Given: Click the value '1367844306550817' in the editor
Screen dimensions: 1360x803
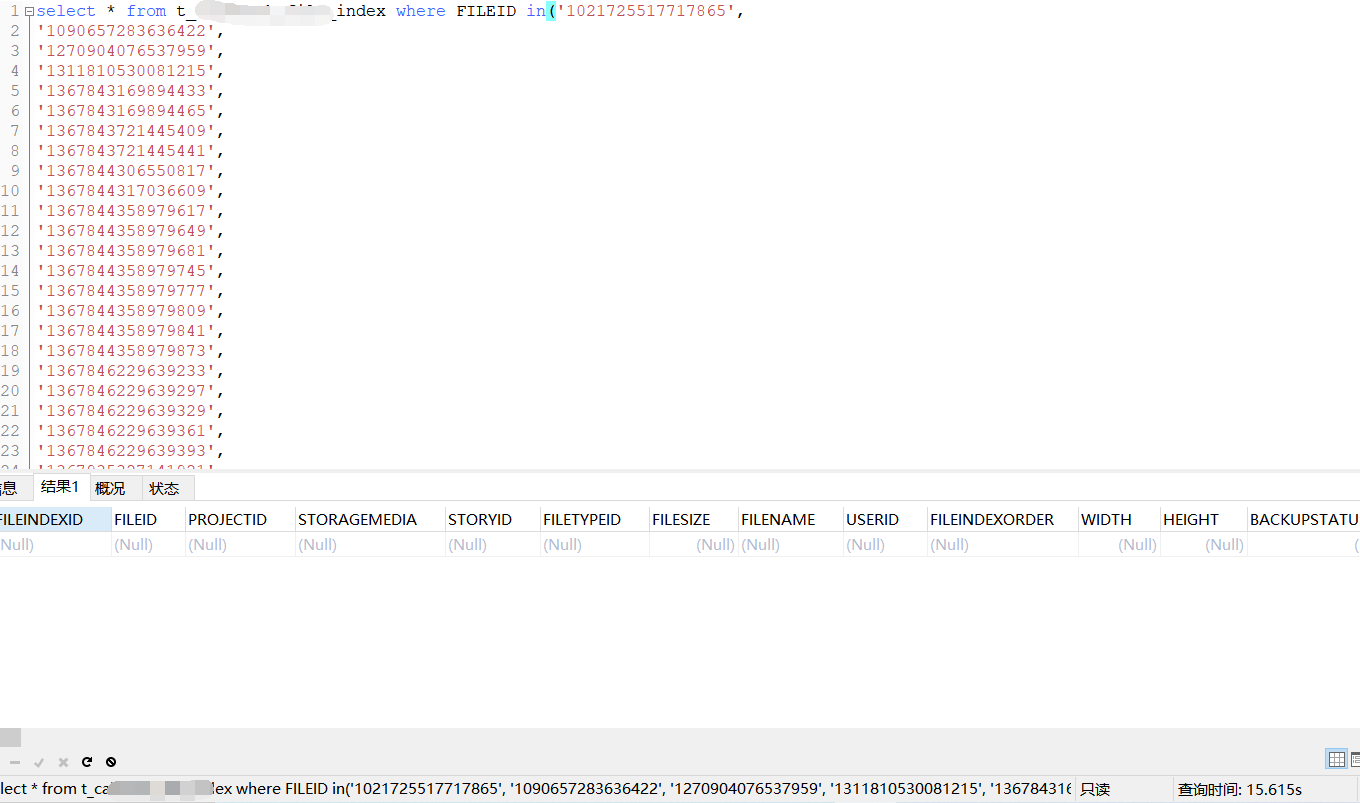Looking at the screenshot, I should coord(126,171).
